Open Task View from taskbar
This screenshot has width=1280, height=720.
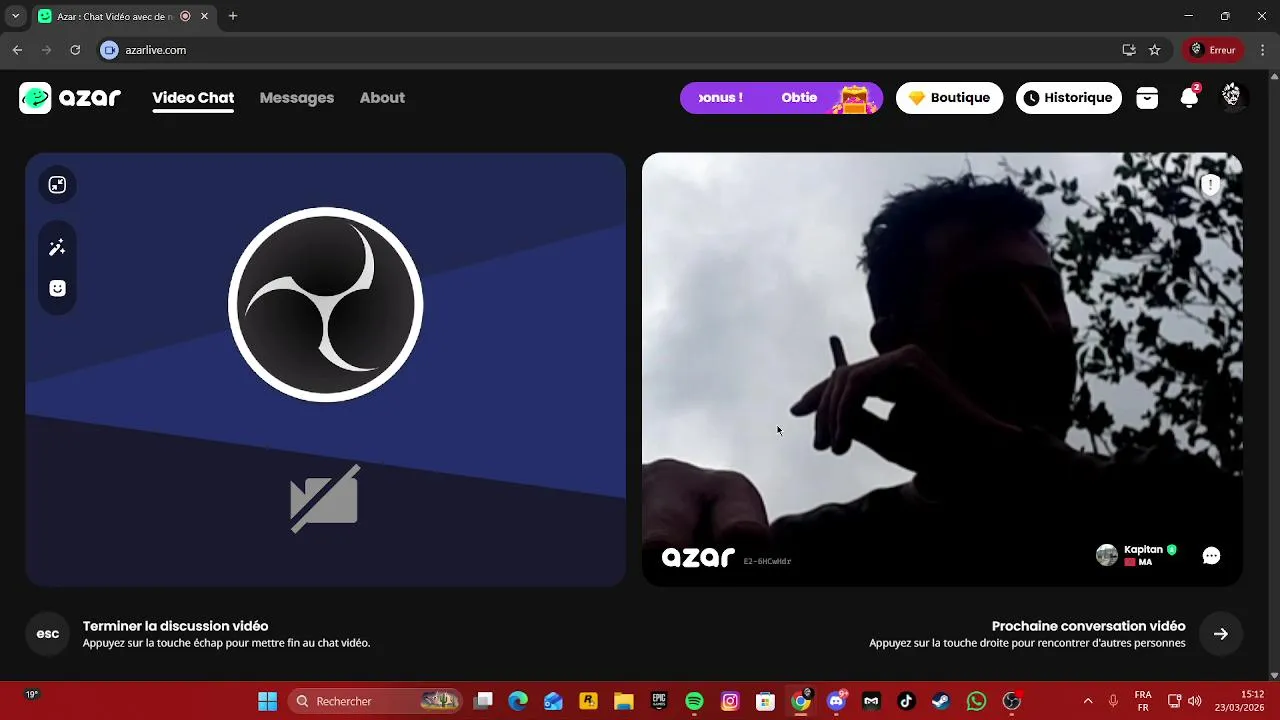click(483, 701)
